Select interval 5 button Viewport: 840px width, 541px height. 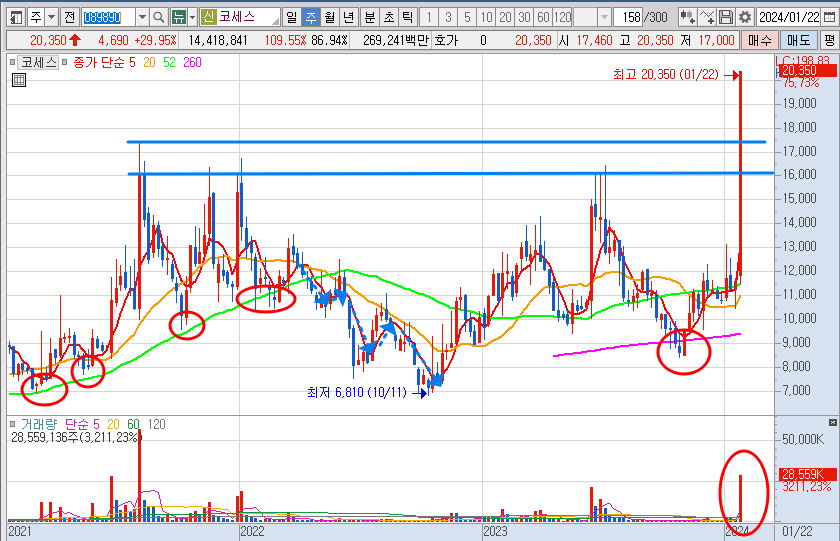(467, 18)
